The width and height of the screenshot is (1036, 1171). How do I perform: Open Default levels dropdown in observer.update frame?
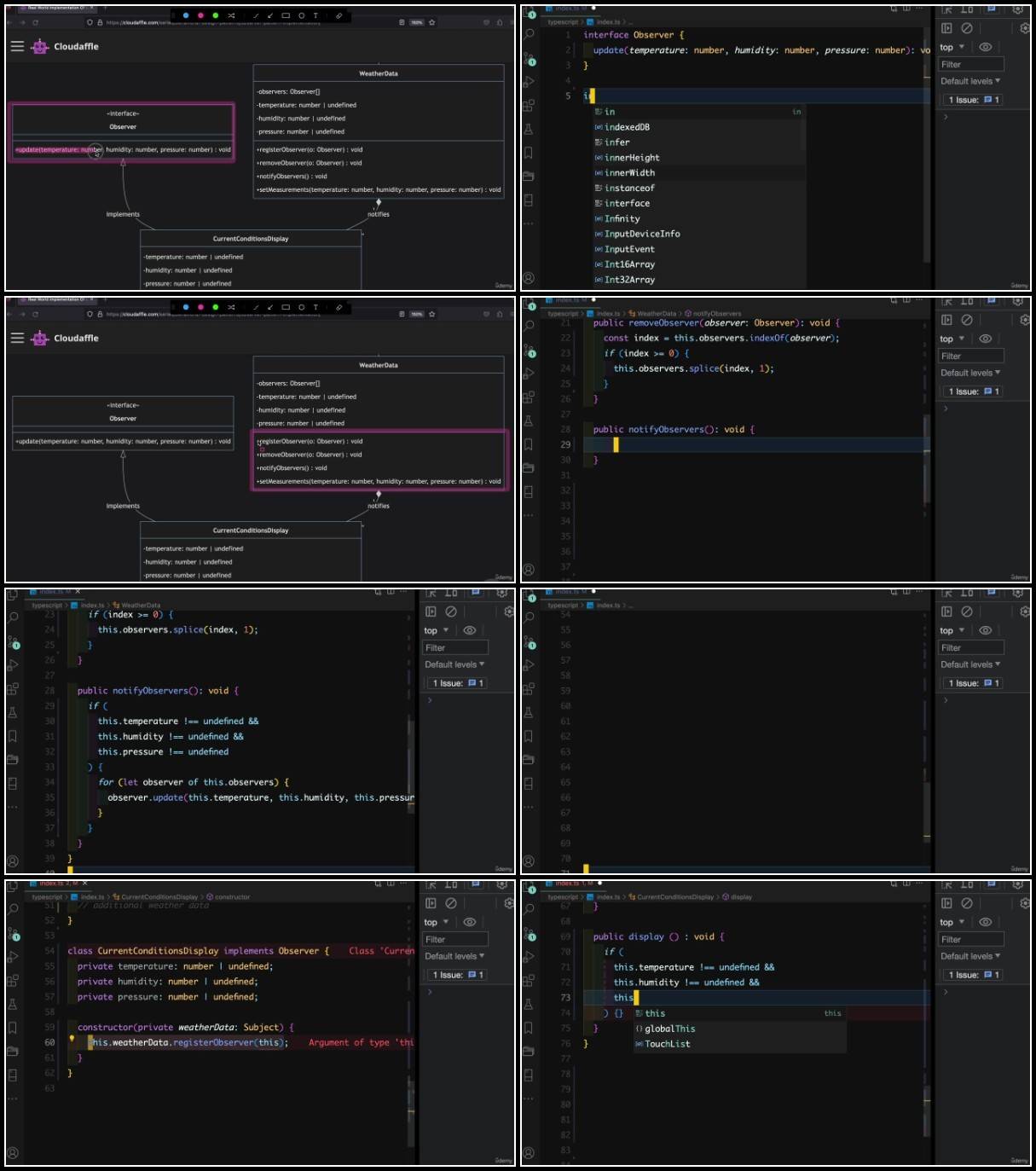click(454, 664)
